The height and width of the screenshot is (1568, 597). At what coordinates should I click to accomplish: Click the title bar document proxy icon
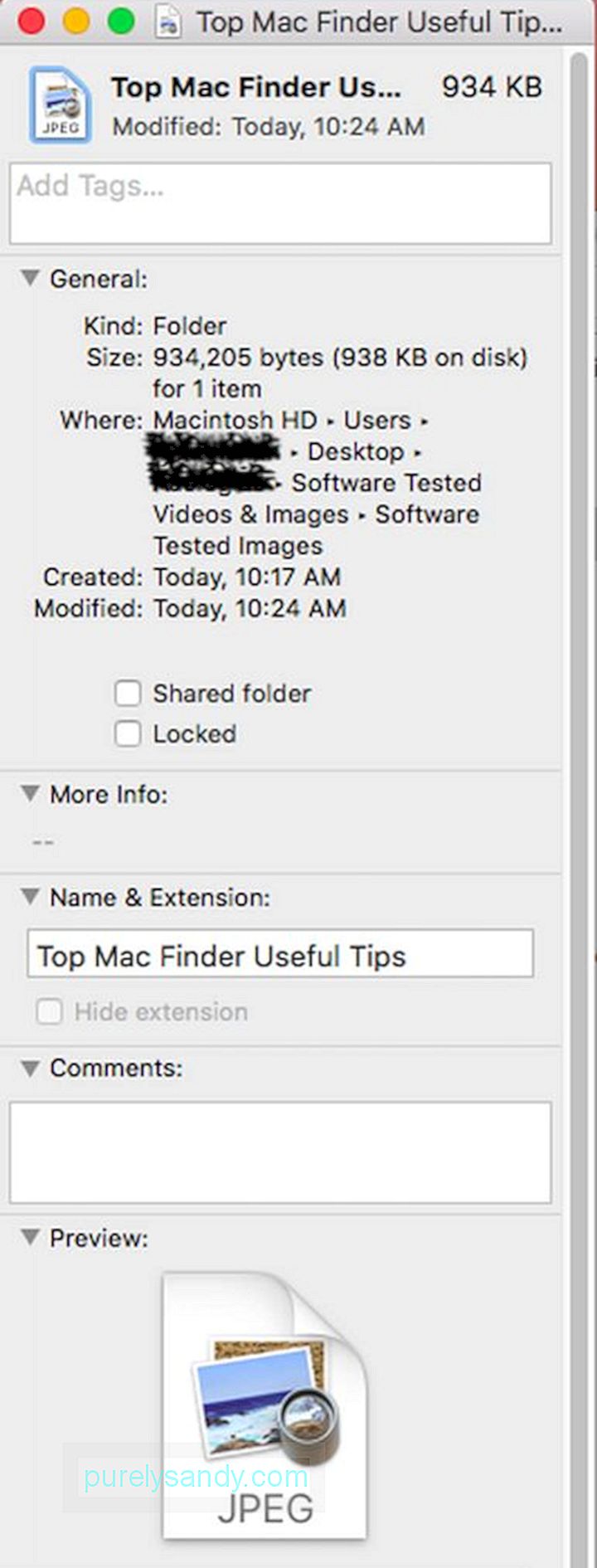pos(168,22)
